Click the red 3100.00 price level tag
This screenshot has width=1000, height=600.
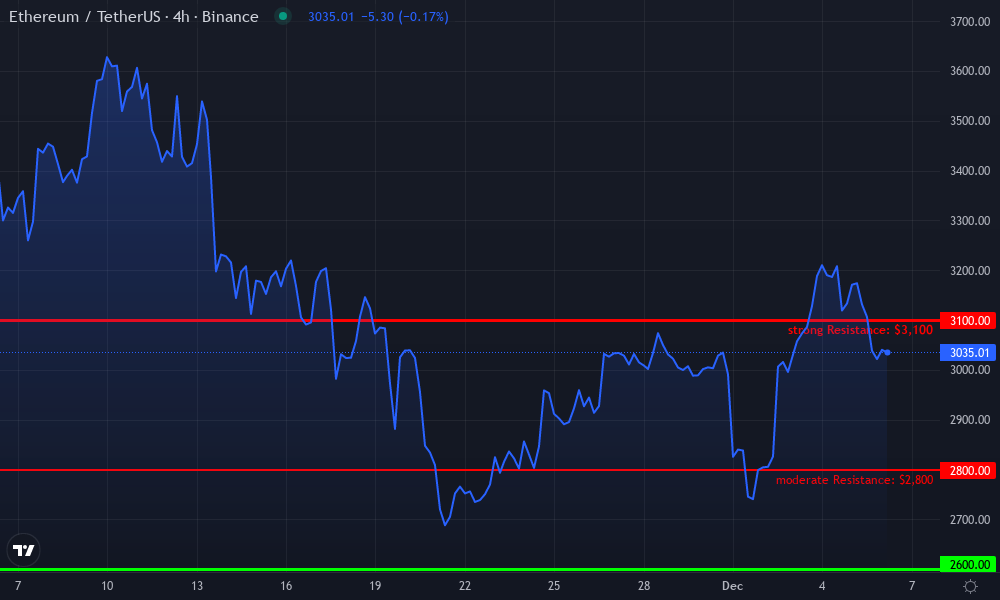966,321
